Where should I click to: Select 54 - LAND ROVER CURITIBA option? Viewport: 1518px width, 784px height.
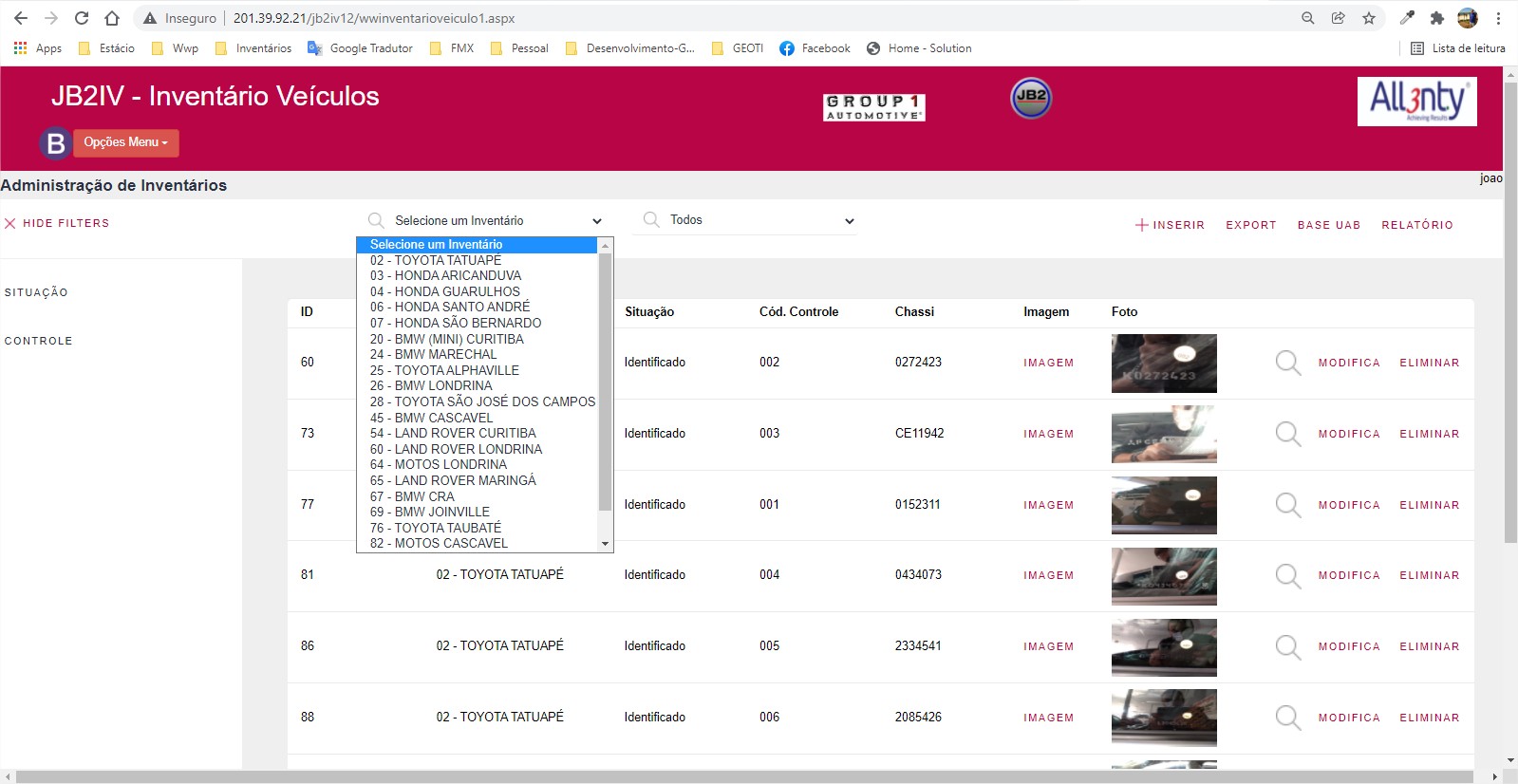tap(478, 433)
